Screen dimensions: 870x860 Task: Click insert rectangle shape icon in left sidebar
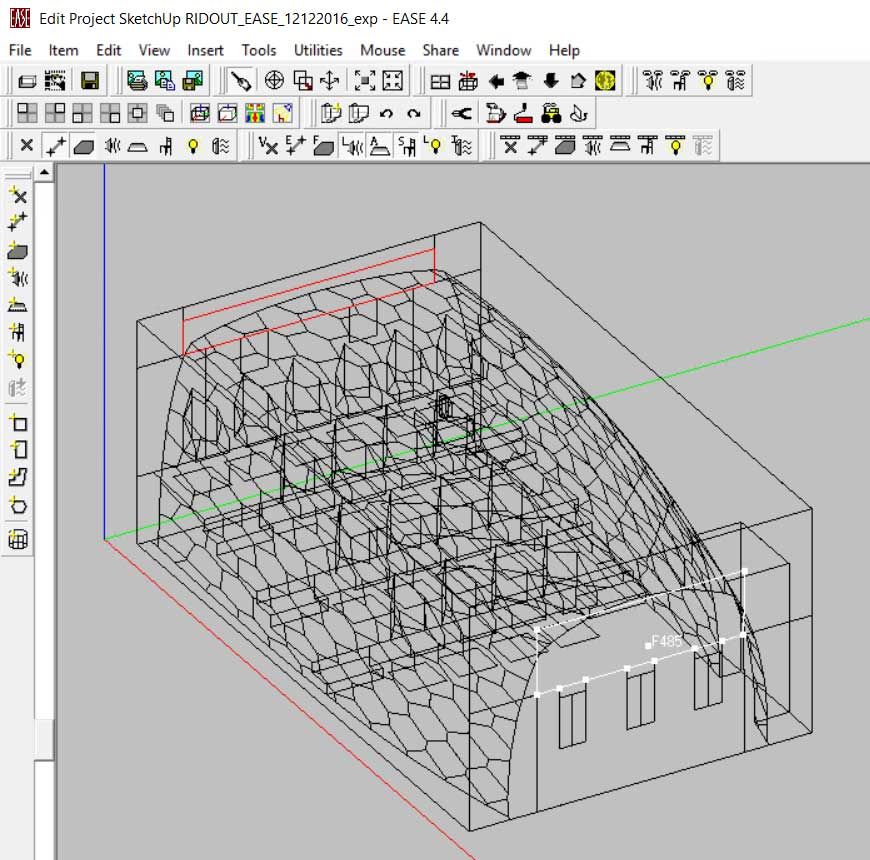(18, 423)
